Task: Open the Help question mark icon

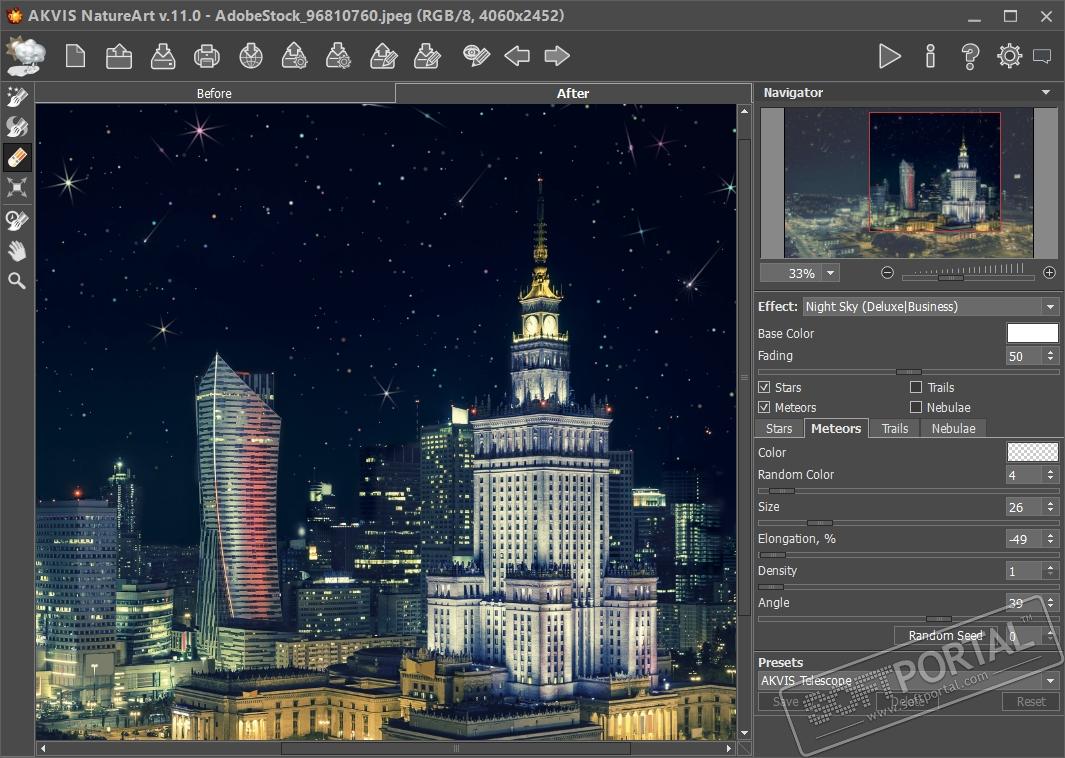Action: [969, 56]
